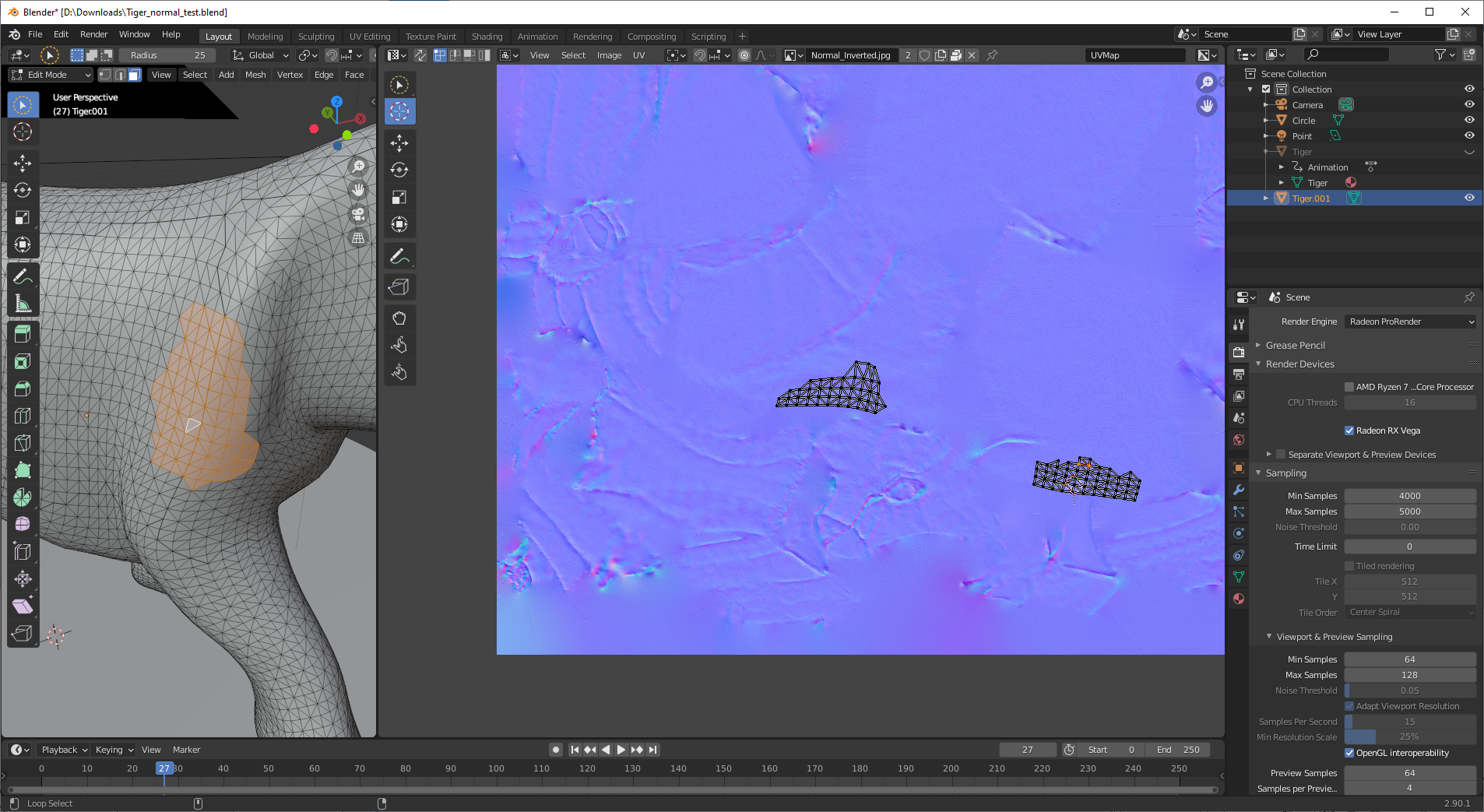
Task: Select the Loop Cut tool
Action: tap(23, 415)
